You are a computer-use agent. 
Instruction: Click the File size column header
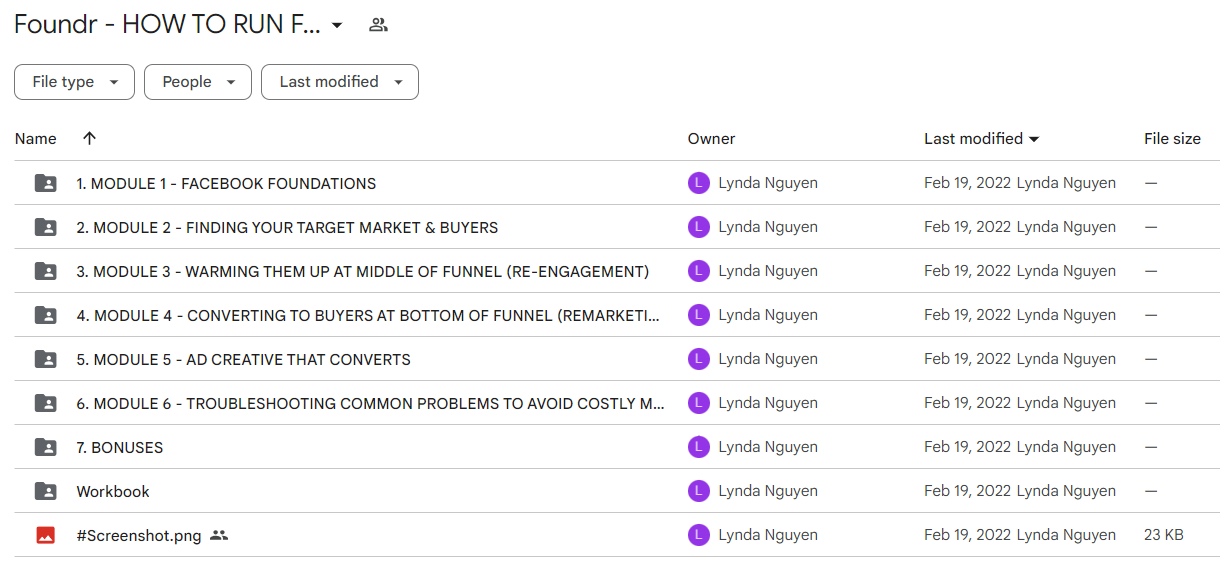(x=1172, y=139)
